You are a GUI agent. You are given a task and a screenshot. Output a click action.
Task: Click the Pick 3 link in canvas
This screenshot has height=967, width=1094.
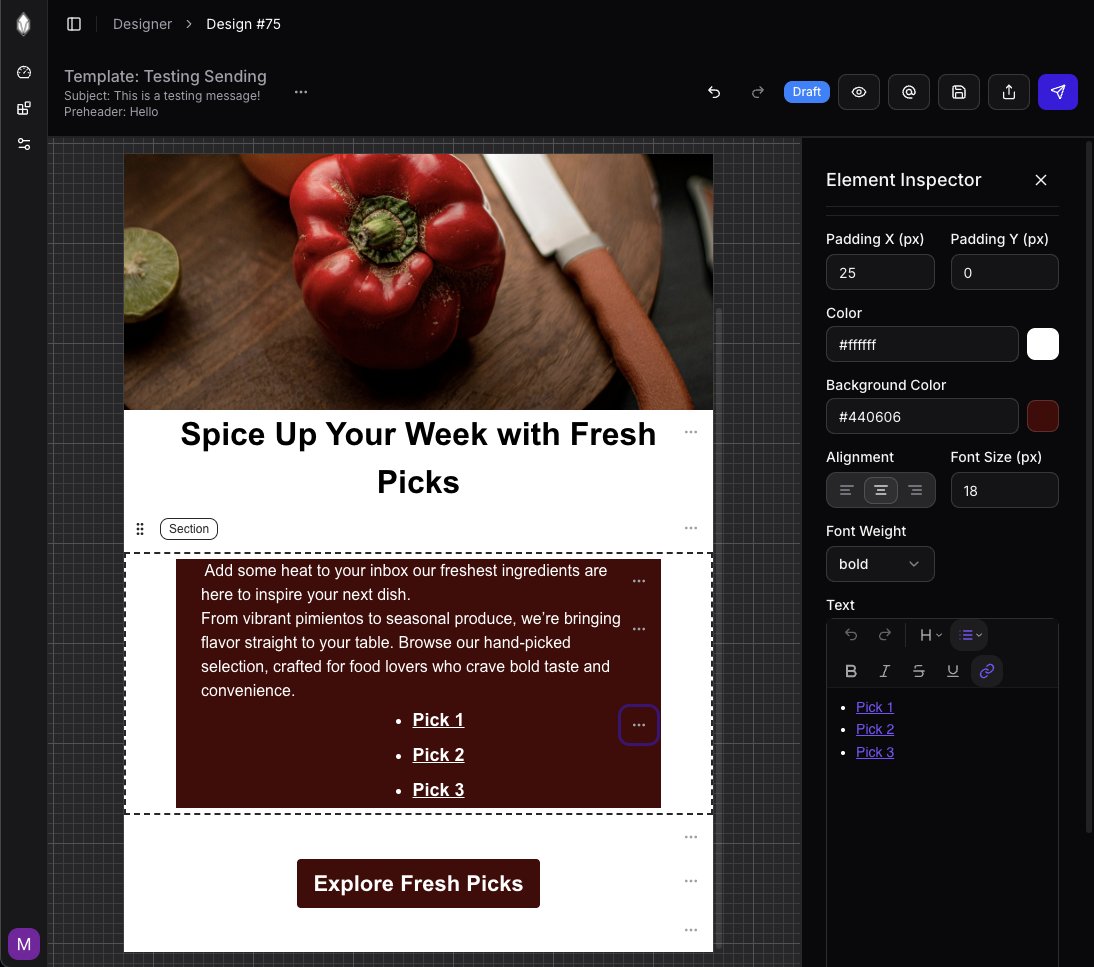[x=438, y=790]
